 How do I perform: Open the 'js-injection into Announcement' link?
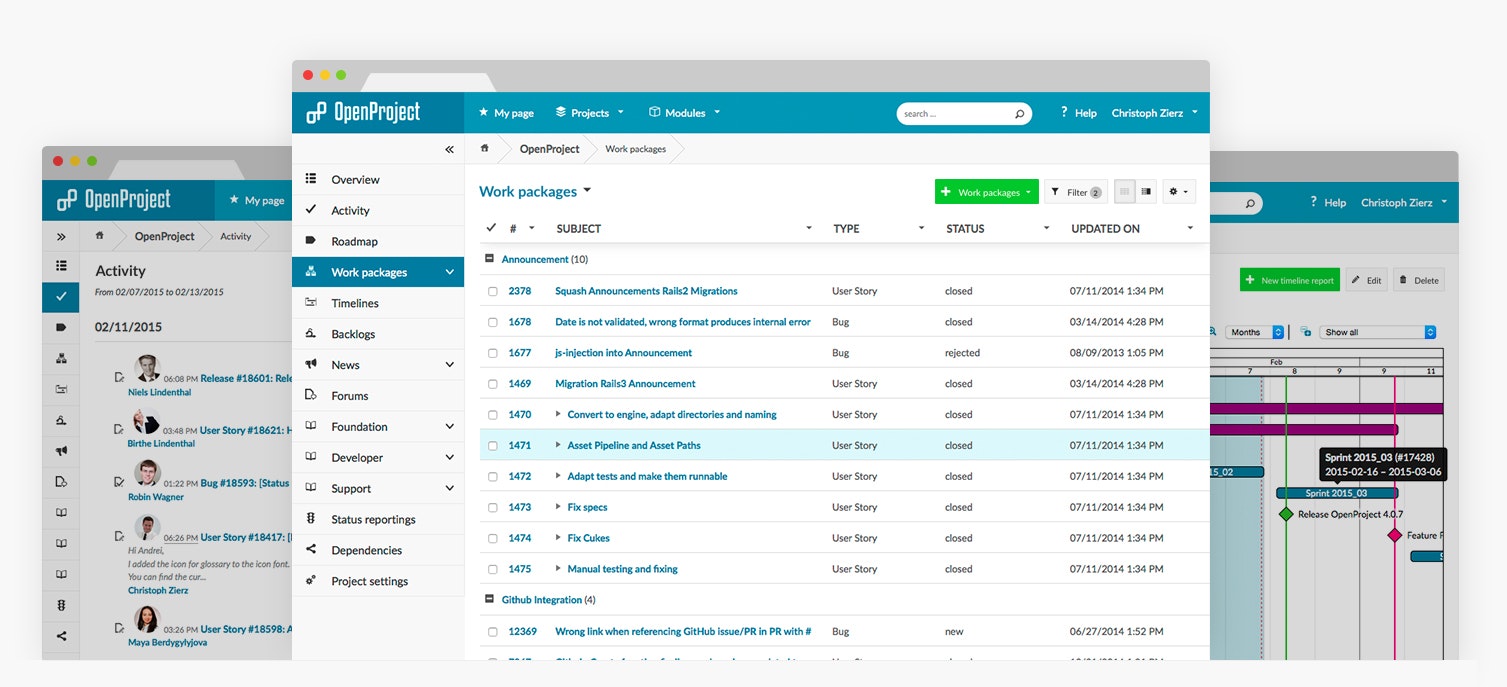[623, 353]
